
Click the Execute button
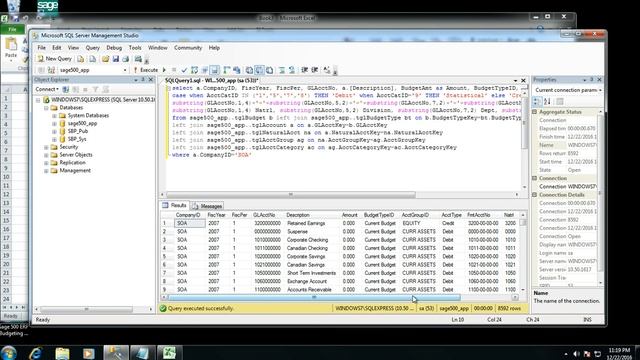coord(146,70)
